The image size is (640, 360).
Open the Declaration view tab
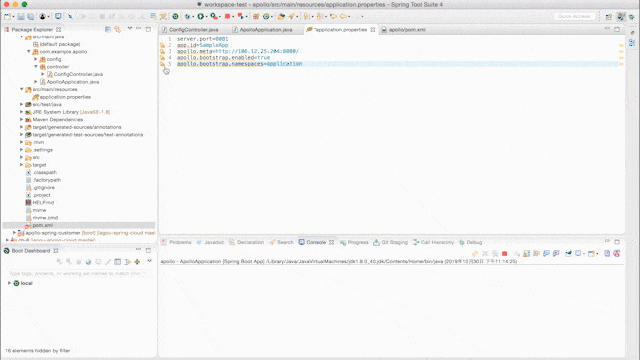coord(250,242)
